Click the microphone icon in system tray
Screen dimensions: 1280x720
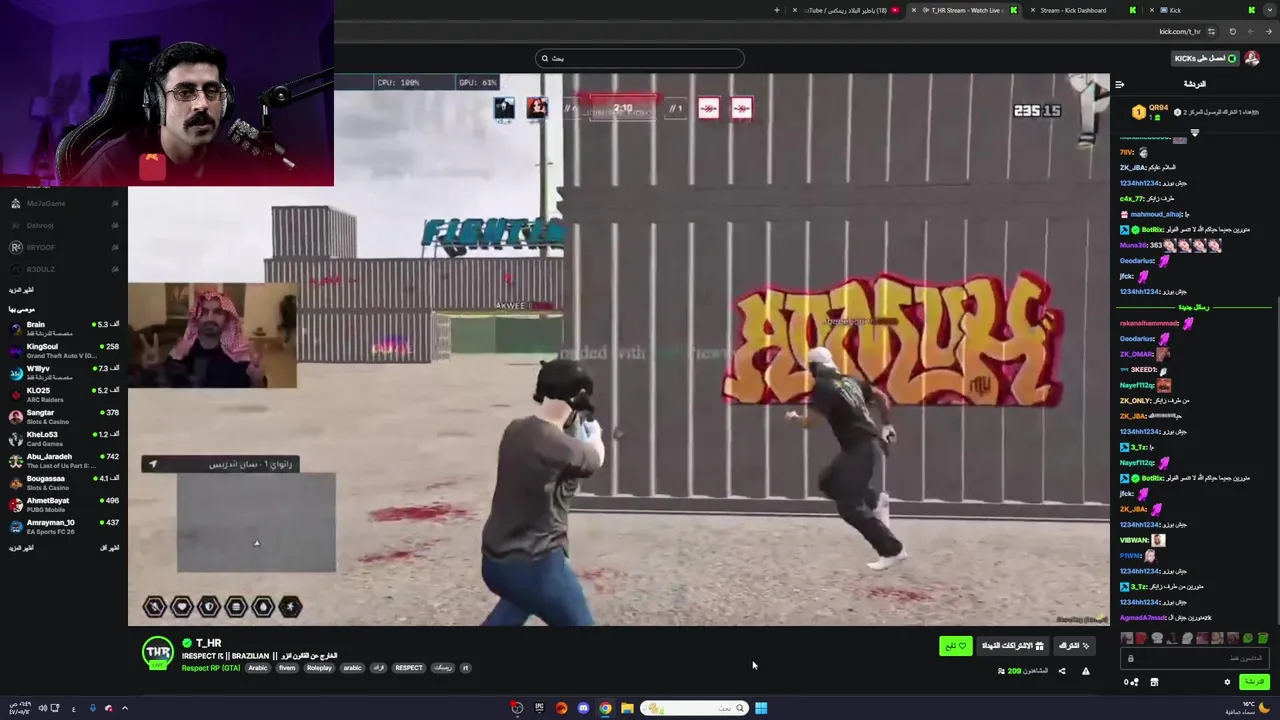click(x=92, y=708)
